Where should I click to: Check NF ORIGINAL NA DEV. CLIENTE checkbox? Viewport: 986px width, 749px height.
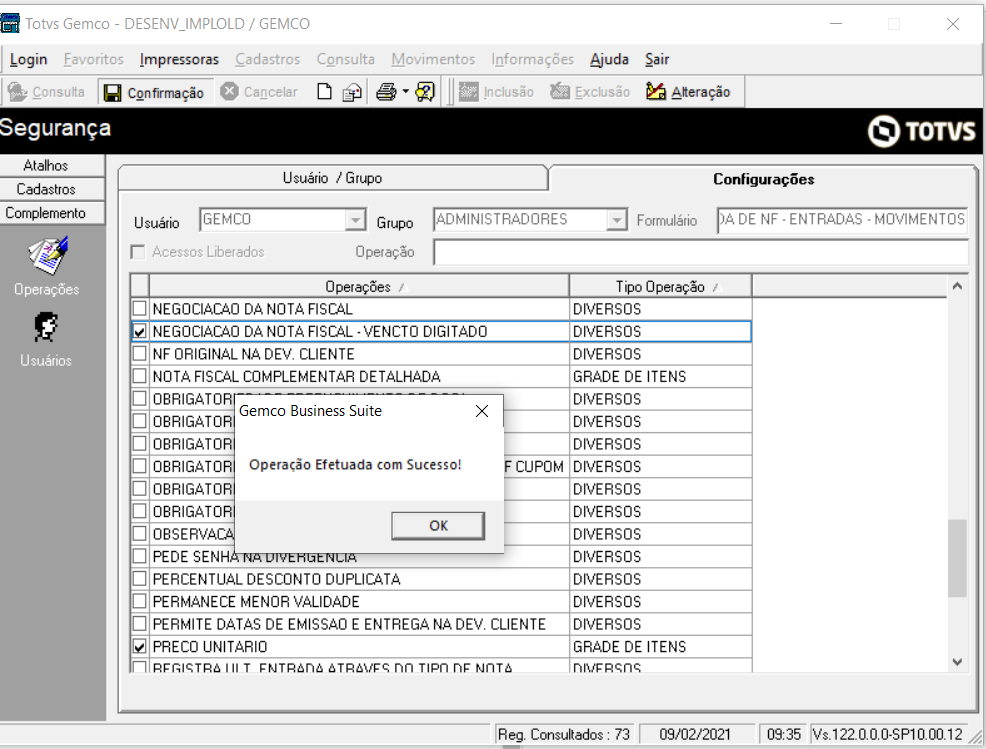point(140,353)
